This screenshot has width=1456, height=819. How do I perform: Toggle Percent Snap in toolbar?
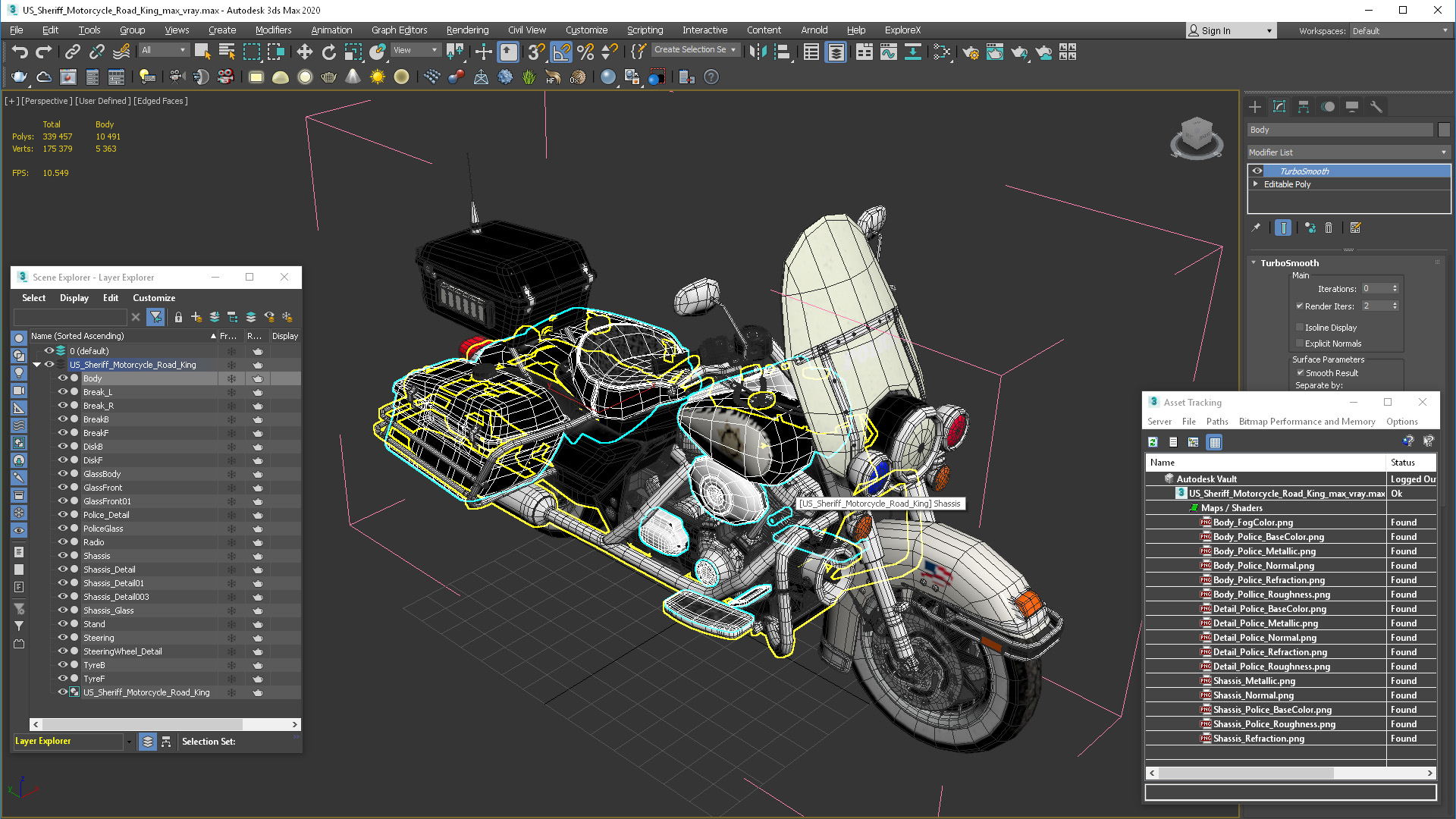click(585, 52)
